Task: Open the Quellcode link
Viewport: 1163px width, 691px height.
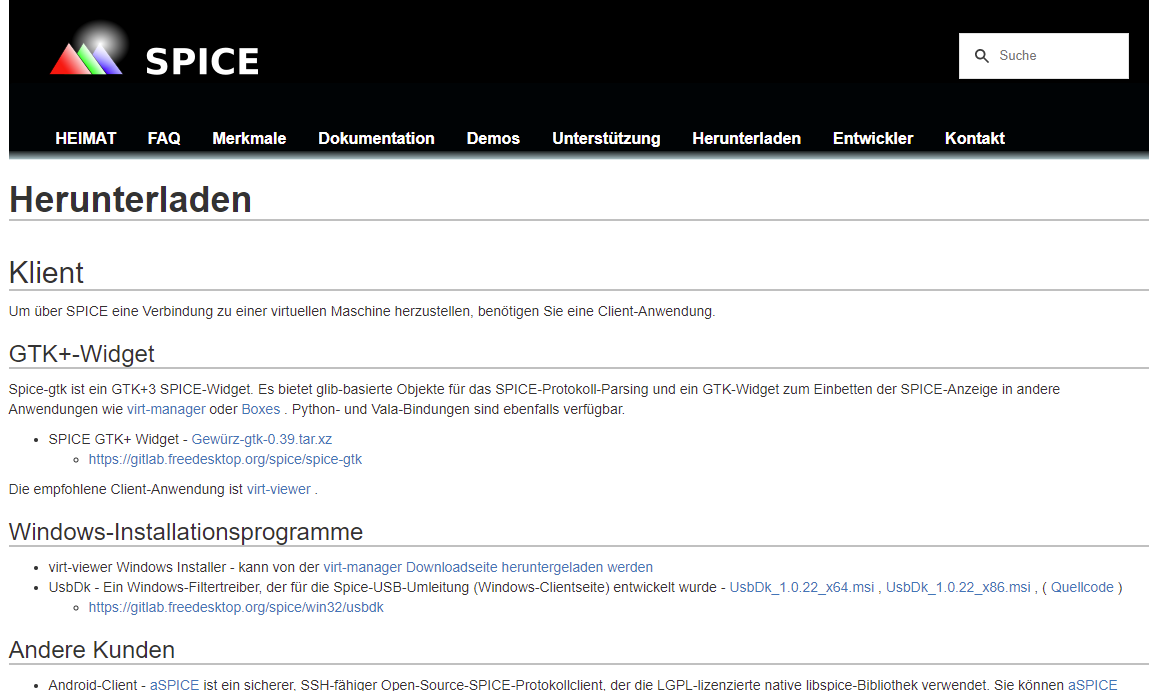Action: pyautogui.click(x=1082, y=587)
